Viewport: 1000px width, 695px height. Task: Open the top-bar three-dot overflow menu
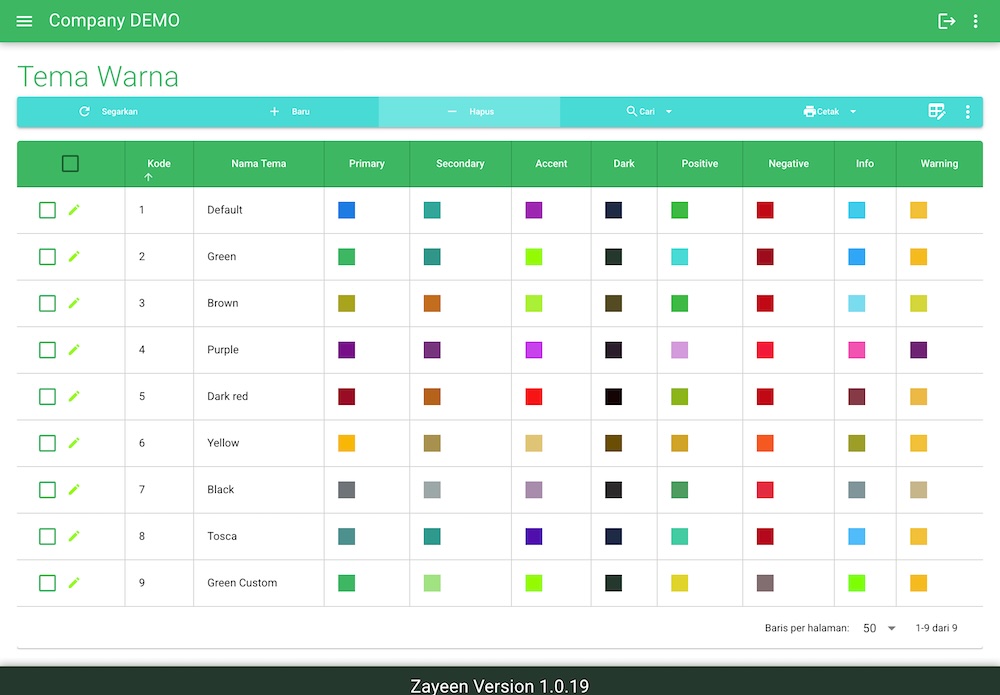coord(975,20)
